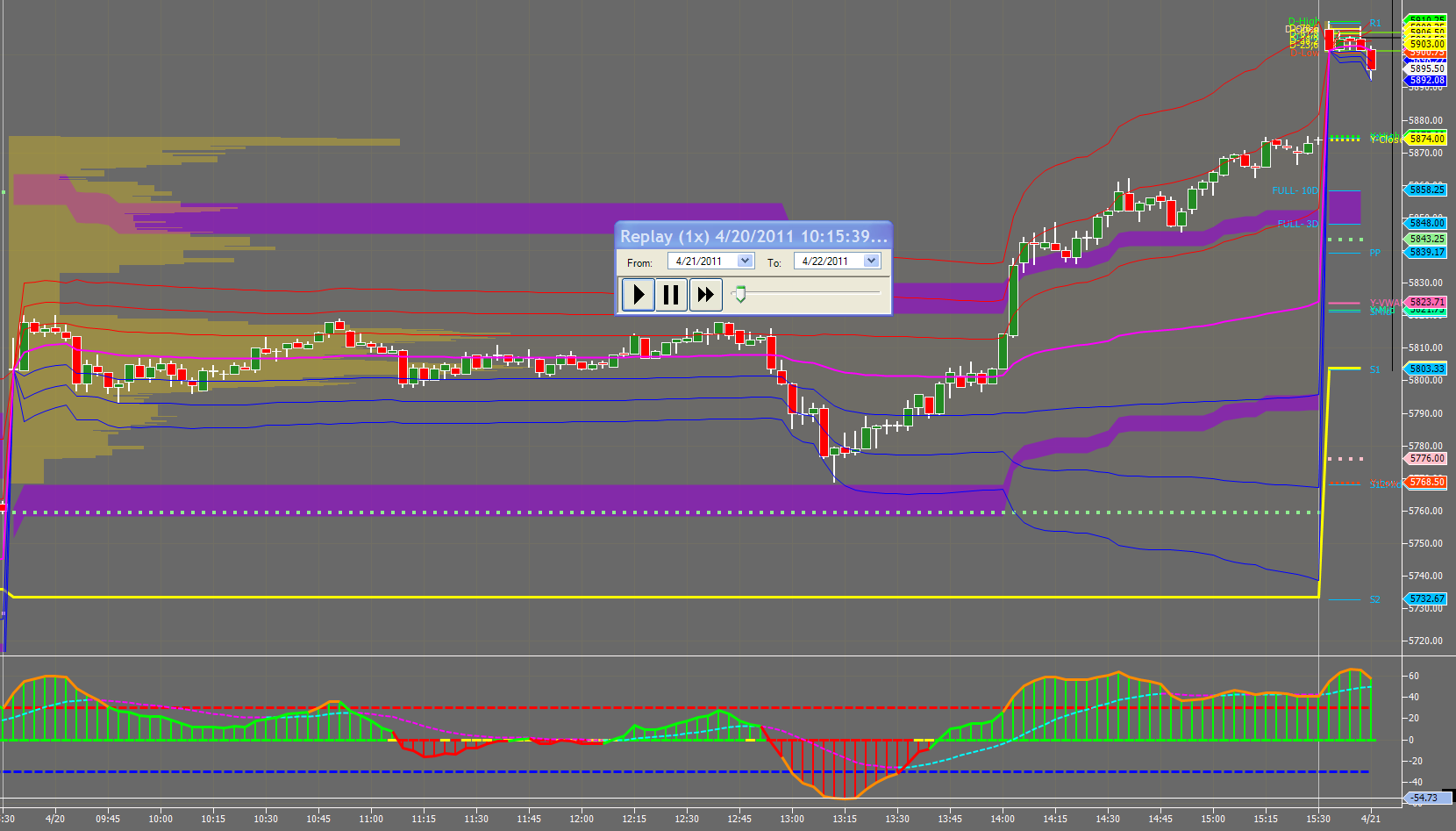Select the 5874.00 yellow price marker

pos(1427,139)
